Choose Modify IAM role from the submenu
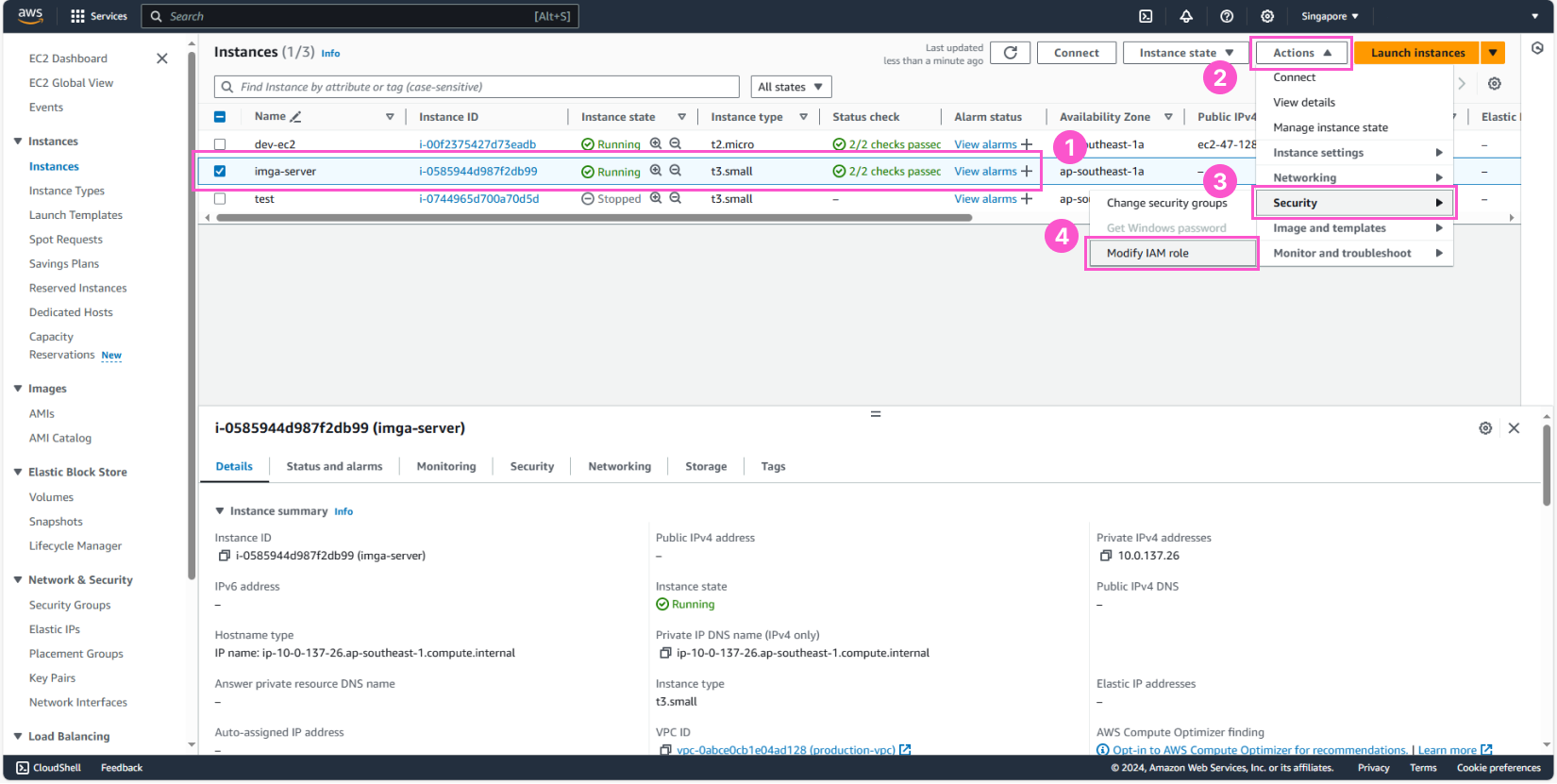This screenshot has height=784, width=1557. (1172, 253)
